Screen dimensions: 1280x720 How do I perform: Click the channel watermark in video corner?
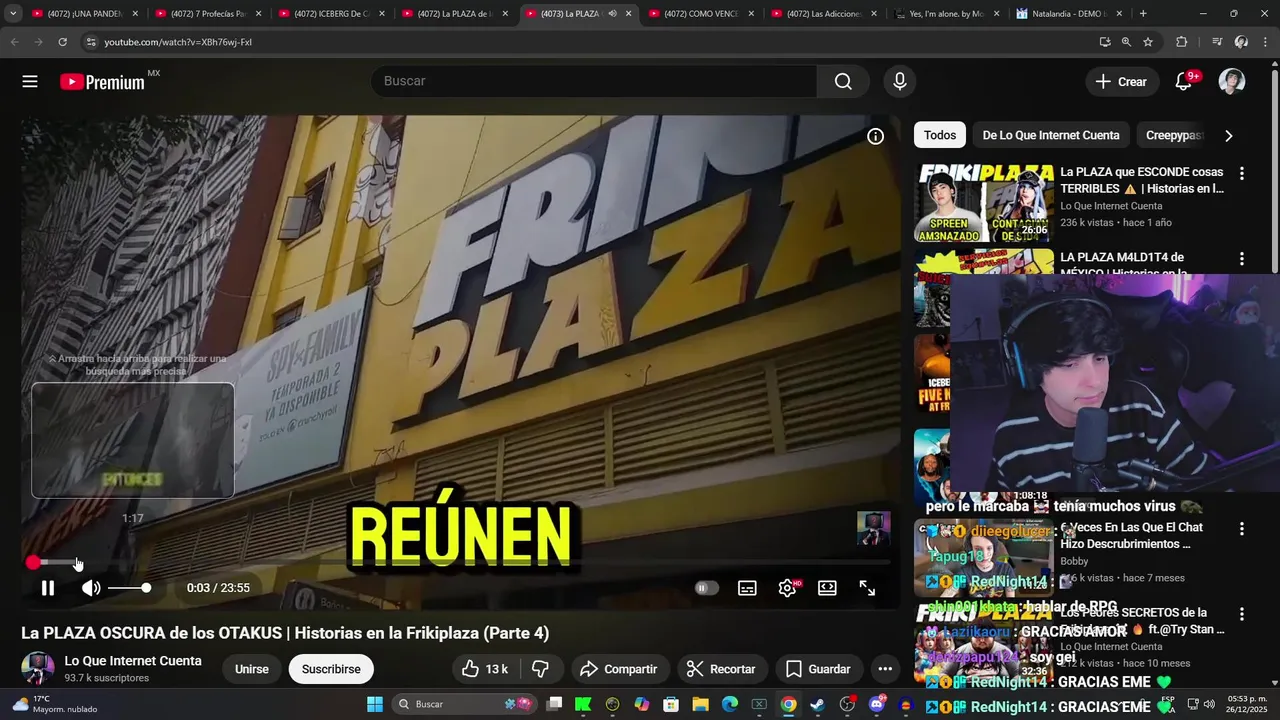pos(873,528)
